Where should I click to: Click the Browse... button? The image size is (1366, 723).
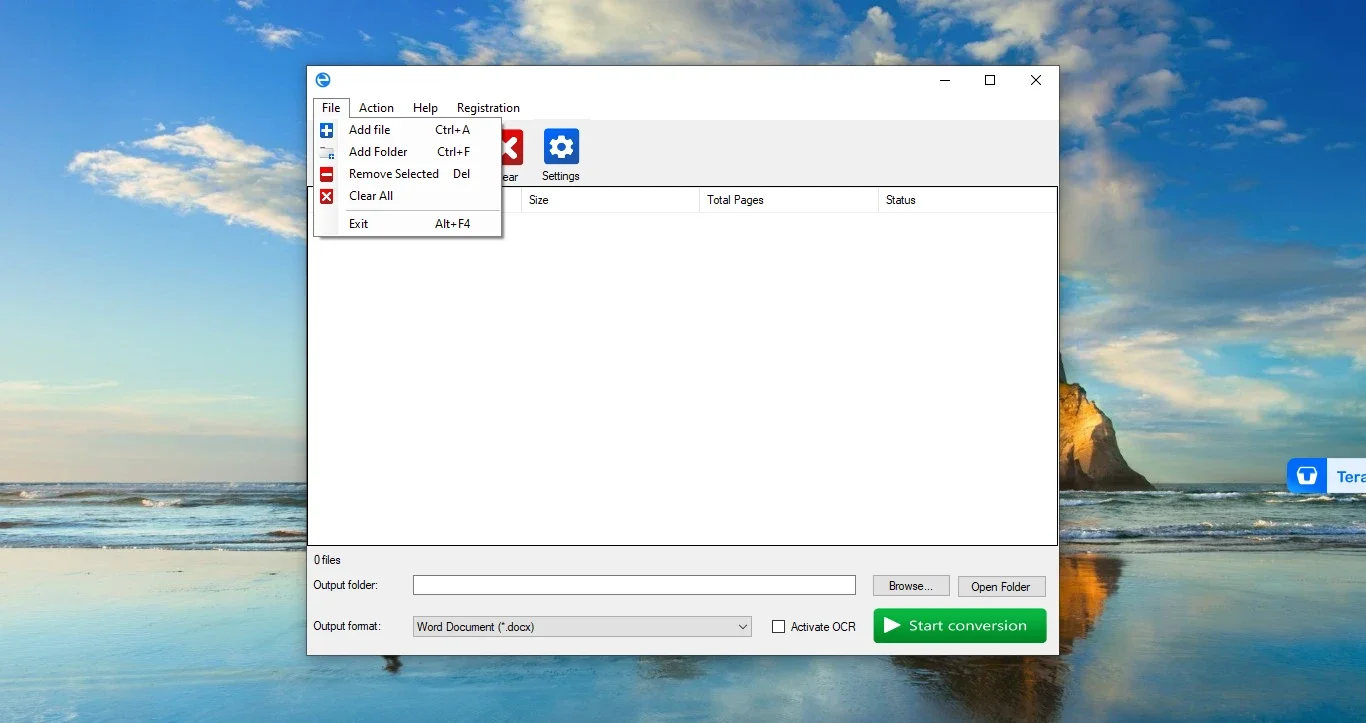click(910, 586)
